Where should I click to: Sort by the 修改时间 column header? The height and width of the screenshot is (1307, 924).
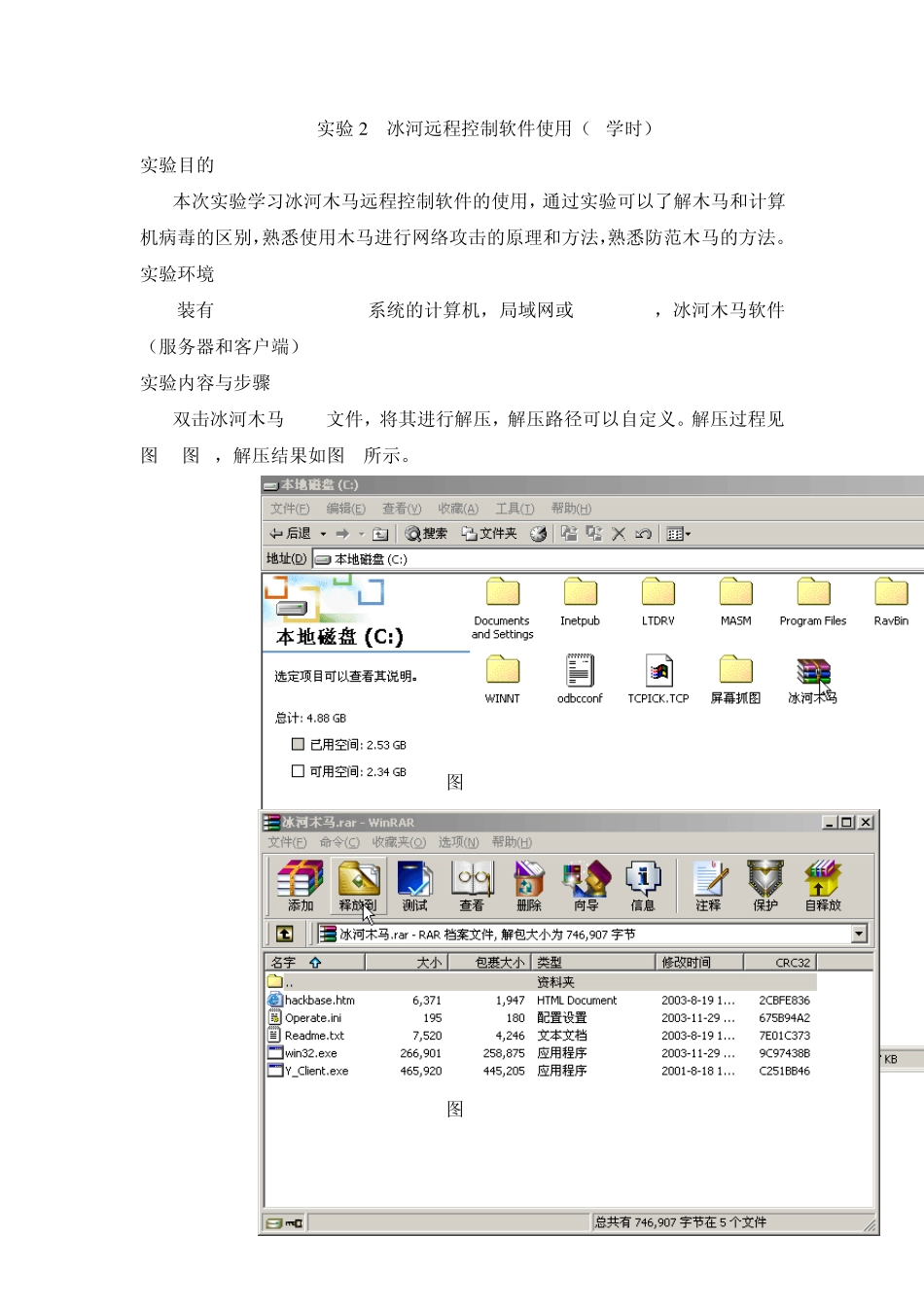pyautogui.click(x=699, y=962)
